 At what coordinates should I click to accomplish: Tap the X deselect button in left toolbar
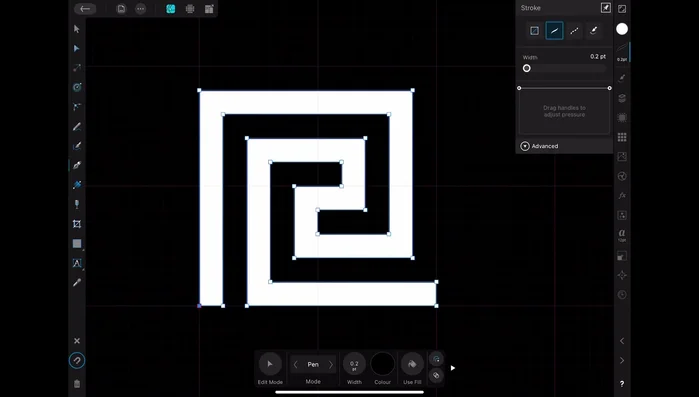(x=77, y=341)
